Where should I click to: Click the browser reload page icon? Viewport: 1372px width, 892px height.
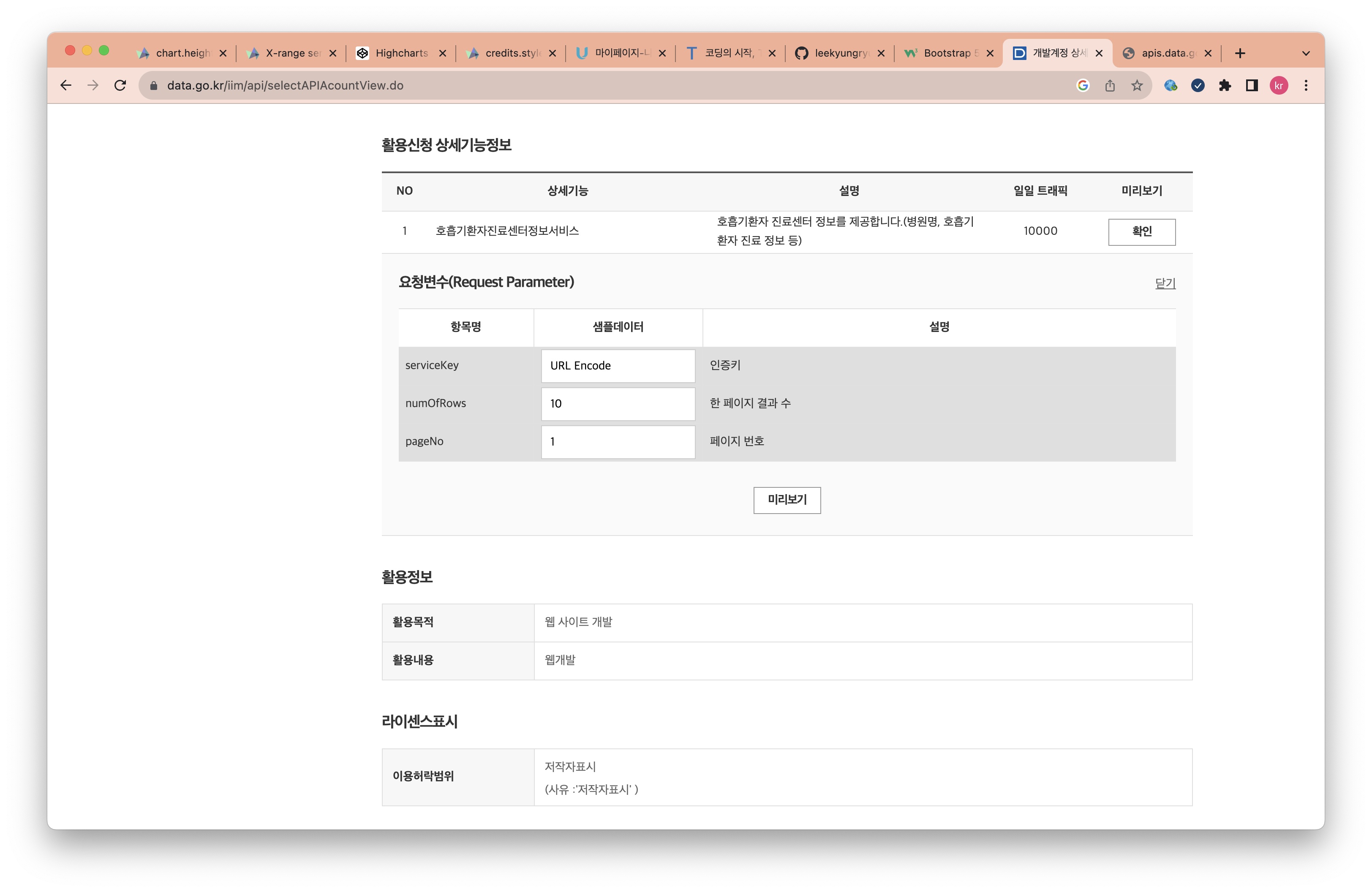point(120,85)
